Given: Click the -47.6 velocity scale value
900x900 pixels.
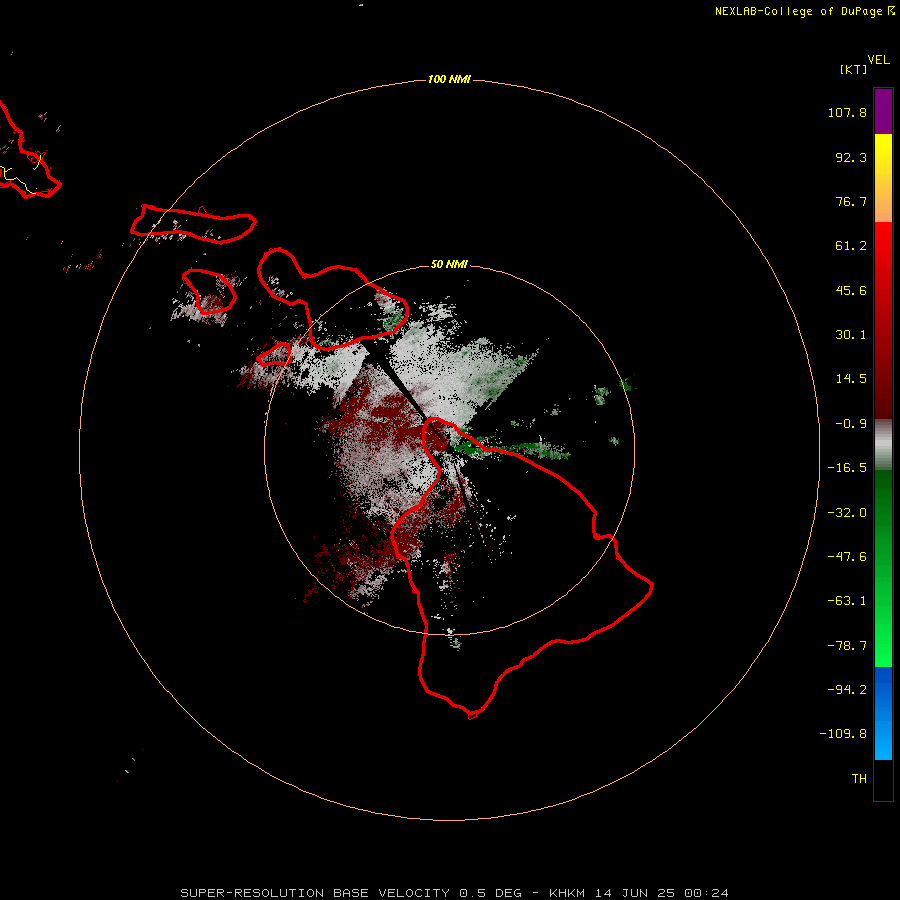Looking at the screenshot, I should coord(847,557).
